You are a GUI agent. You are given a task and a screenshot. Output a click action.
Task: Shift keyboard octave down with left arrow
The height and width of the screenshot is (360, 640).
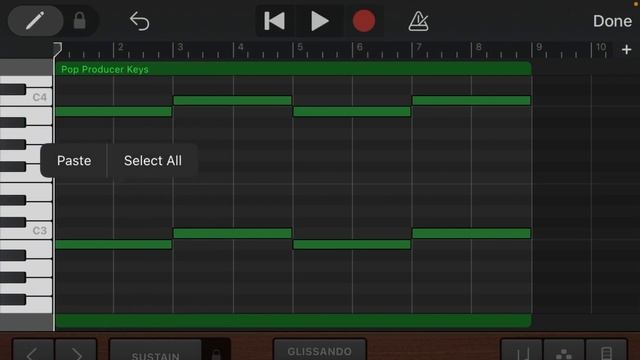[33, 350]
